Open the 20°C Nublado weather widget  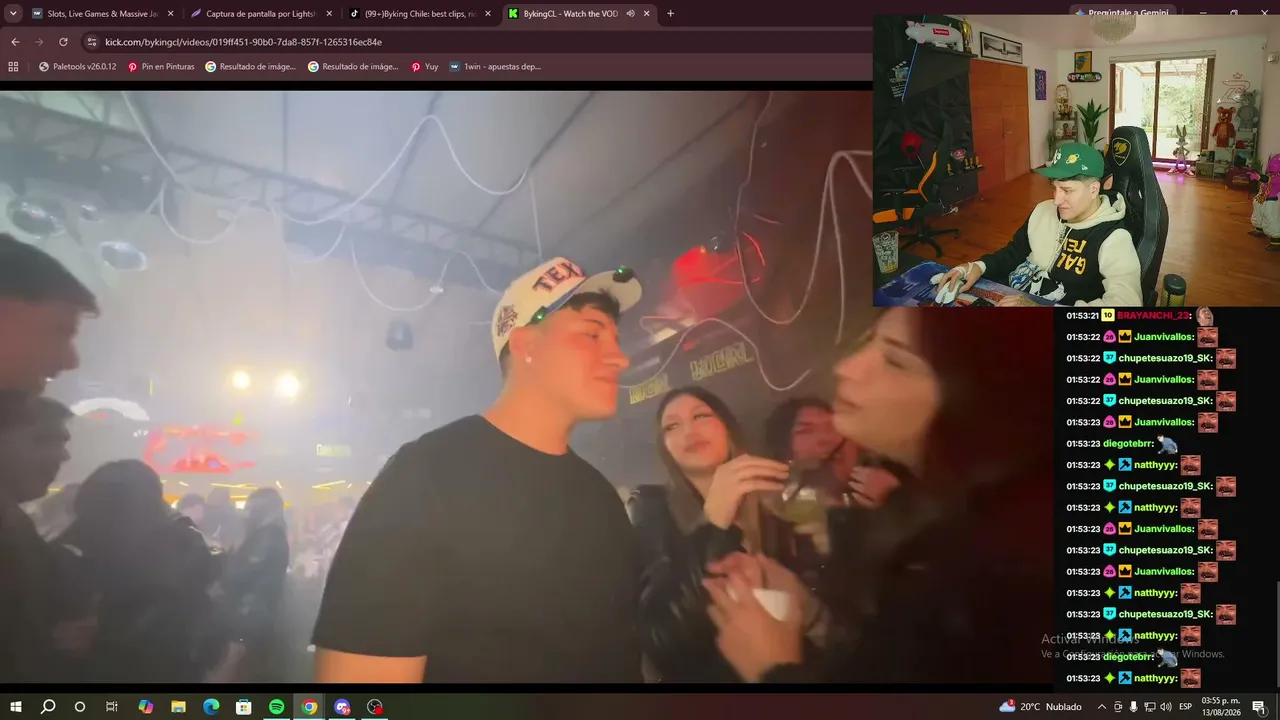click(x=1040, y=707)
